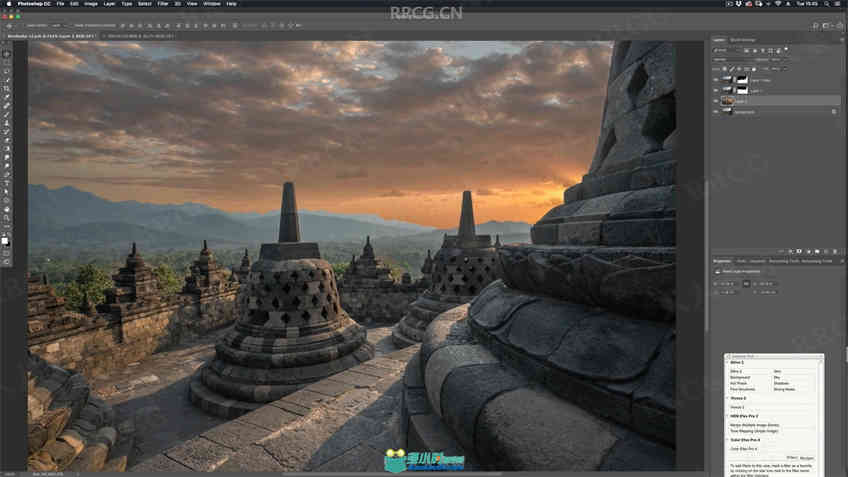Open the Layer menu
Screen dimensions: 848x477
point(109,4)
